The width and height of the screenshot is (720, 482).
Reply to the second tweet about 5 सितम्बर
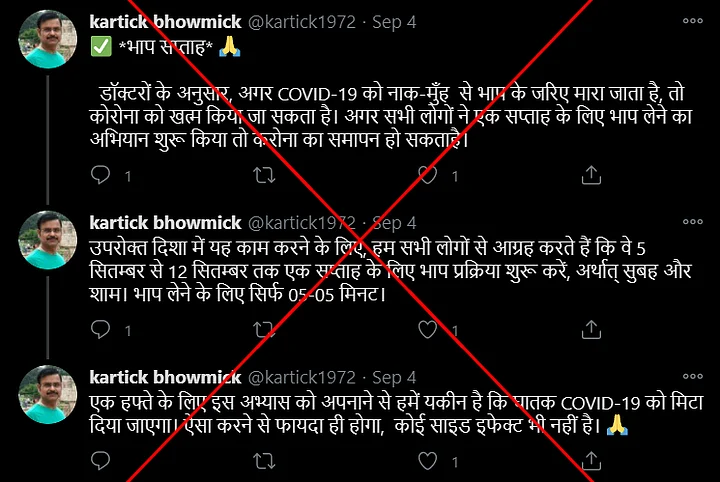(x=101, y=330)
